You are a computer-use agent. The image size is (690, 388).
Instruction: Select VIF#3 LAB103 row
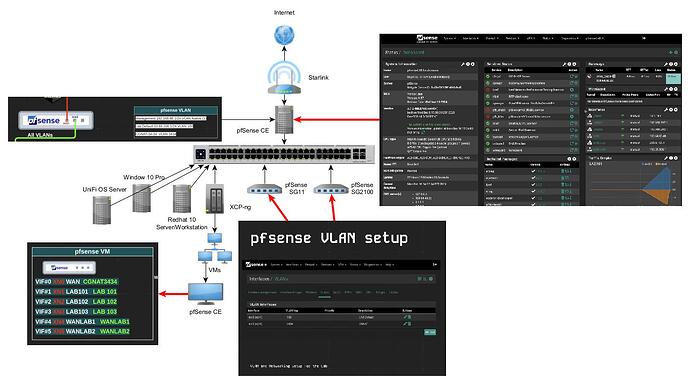tap(76, 311)
